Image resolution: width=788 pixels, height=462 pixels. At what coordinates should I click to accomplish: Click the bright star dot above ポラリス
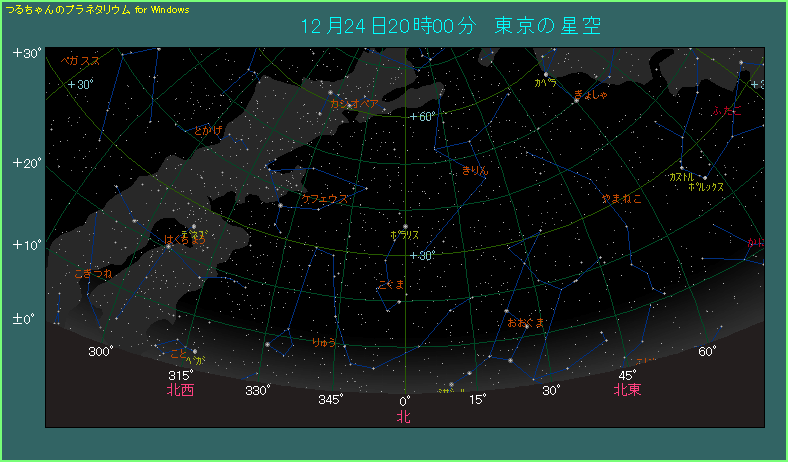click(405, 227)
